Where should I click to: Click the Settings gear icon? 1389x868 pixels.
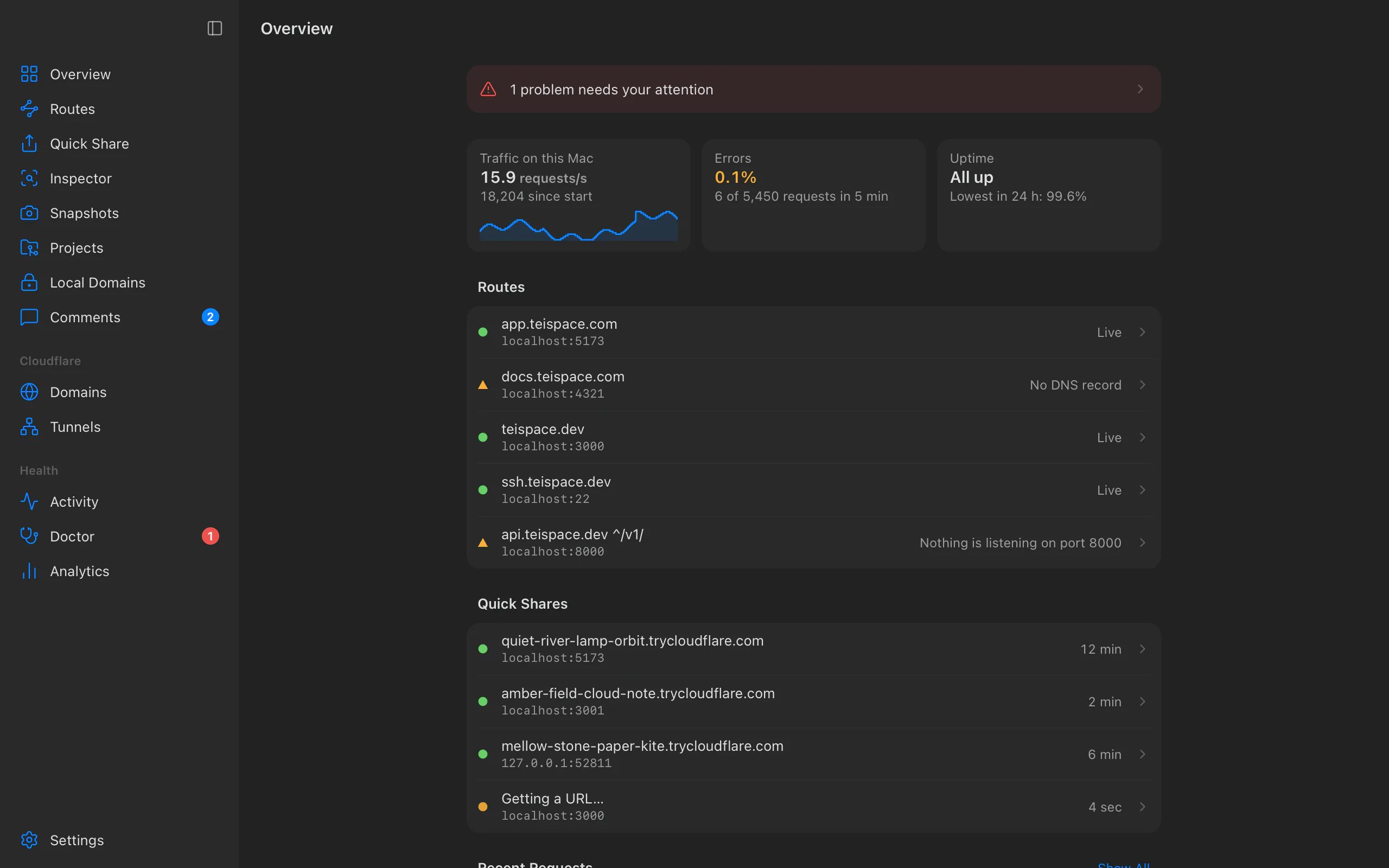29,840
